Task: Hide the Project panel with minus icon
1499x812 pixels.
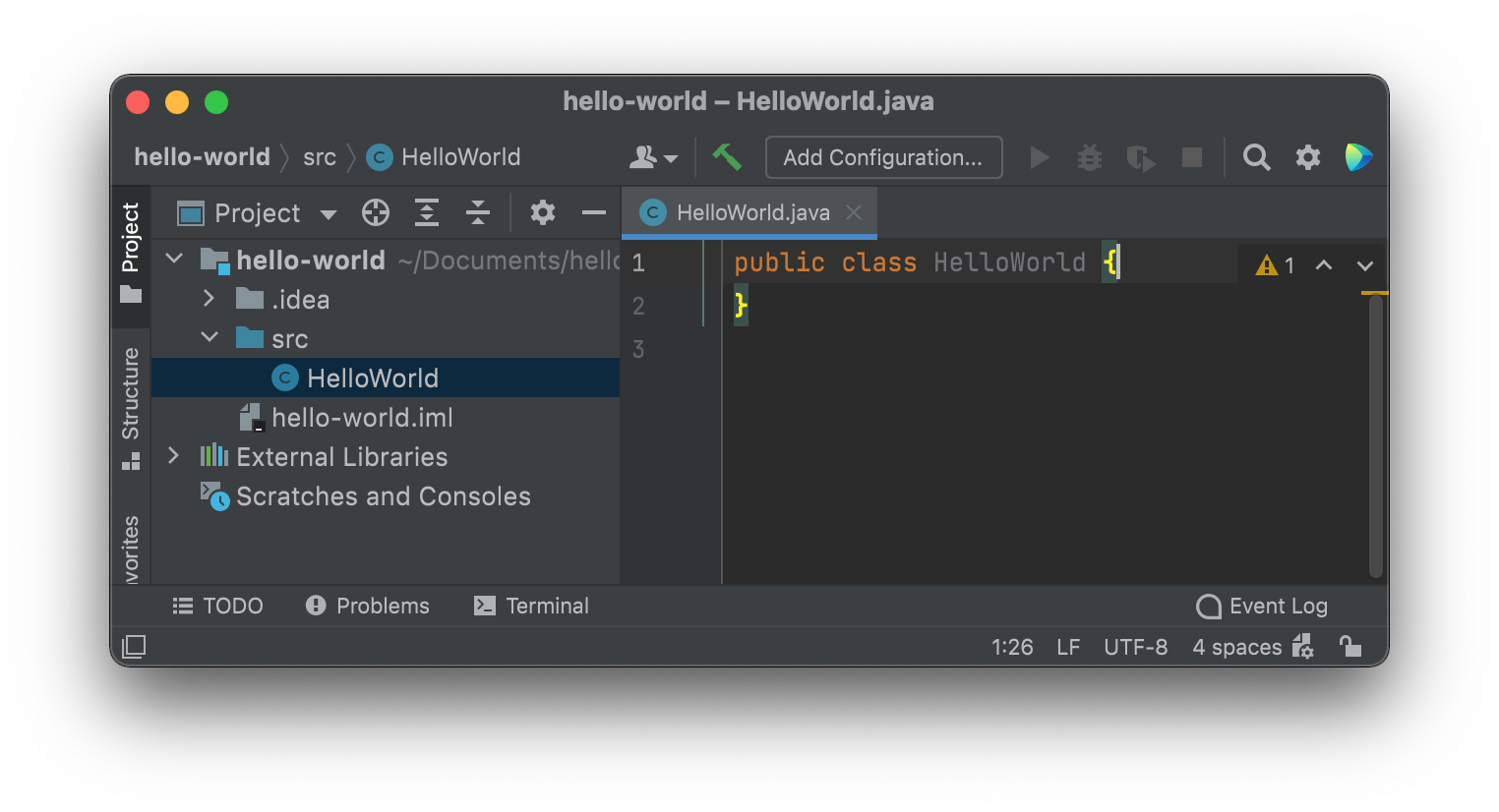Action: [594, 212]
